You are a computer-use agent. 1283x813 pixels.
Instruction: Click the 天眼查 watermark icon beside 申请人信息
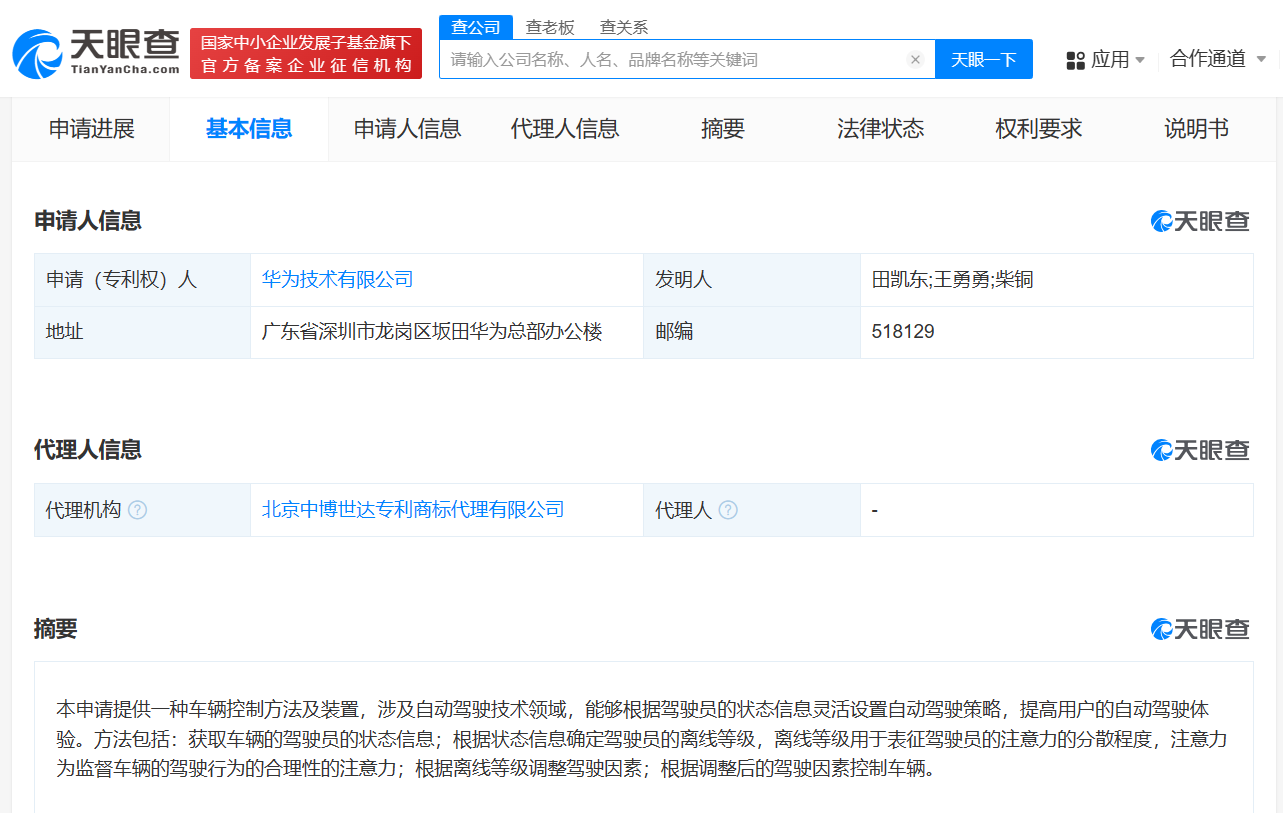(1161, 221)
